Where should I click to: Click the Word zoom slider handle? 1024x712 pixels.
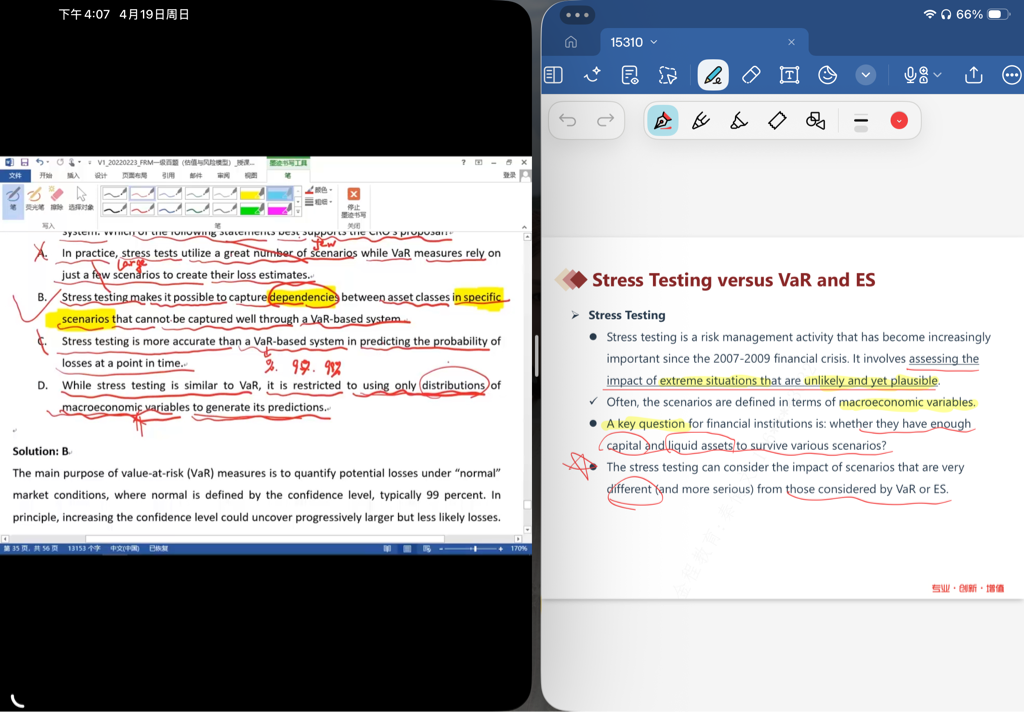(x=473, y=549)
